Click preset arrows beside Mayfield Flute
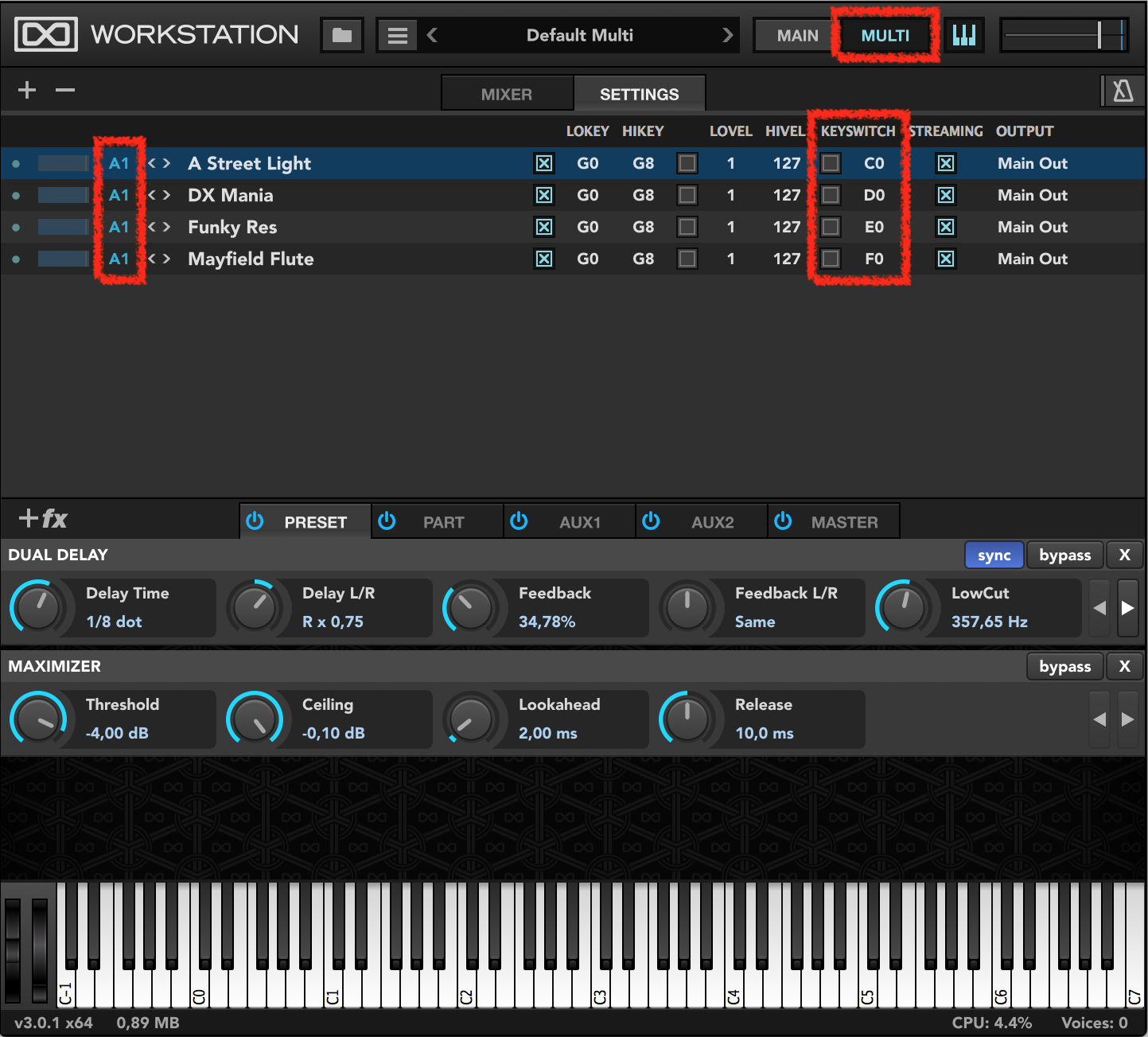This screenshot has height=1037, width=1148. coord(159,259)
